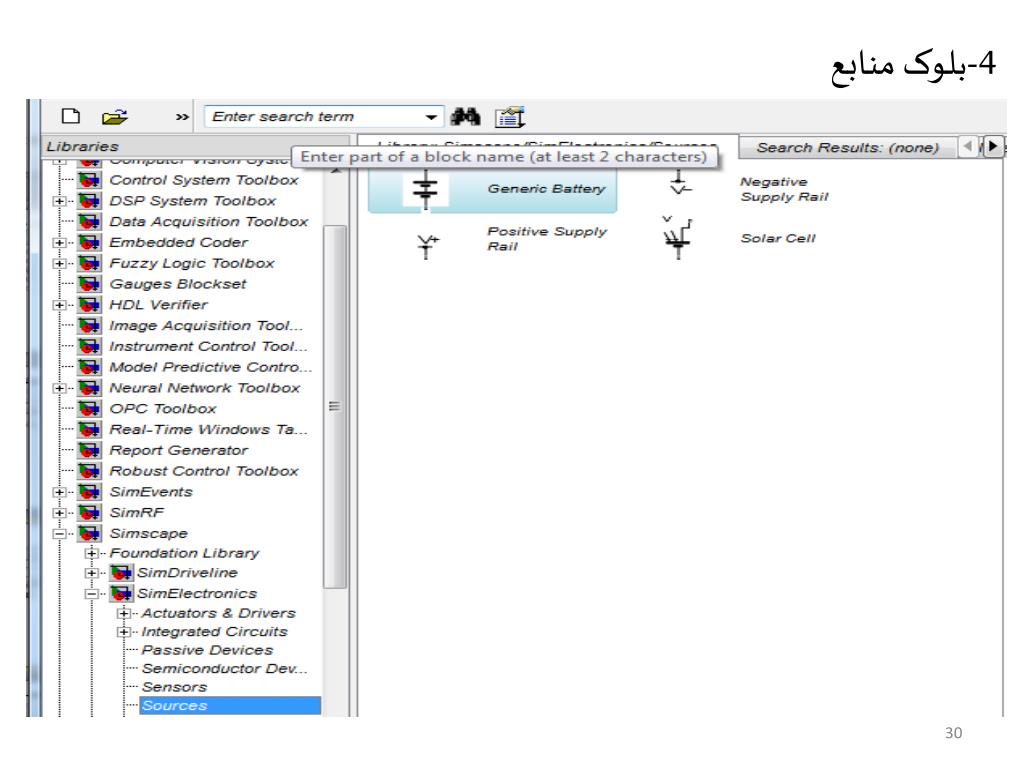Select the Solar Cell block icon
Viewport: 1024px width, 768px height.
[677, 238]
